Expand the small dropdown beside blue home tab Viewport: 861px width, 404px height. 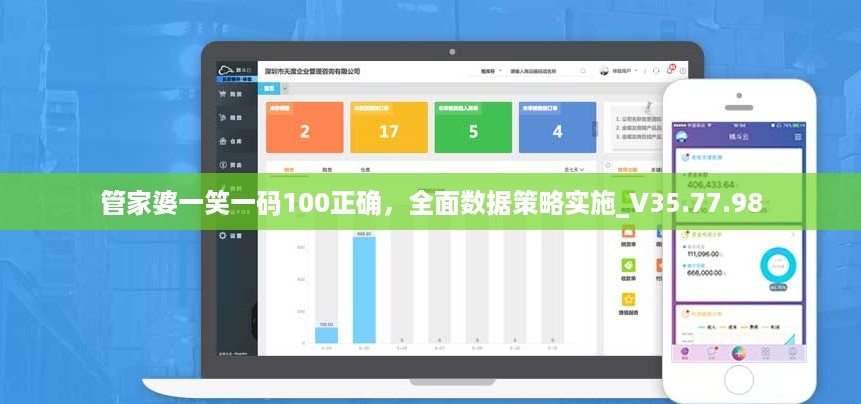(285, 88)
